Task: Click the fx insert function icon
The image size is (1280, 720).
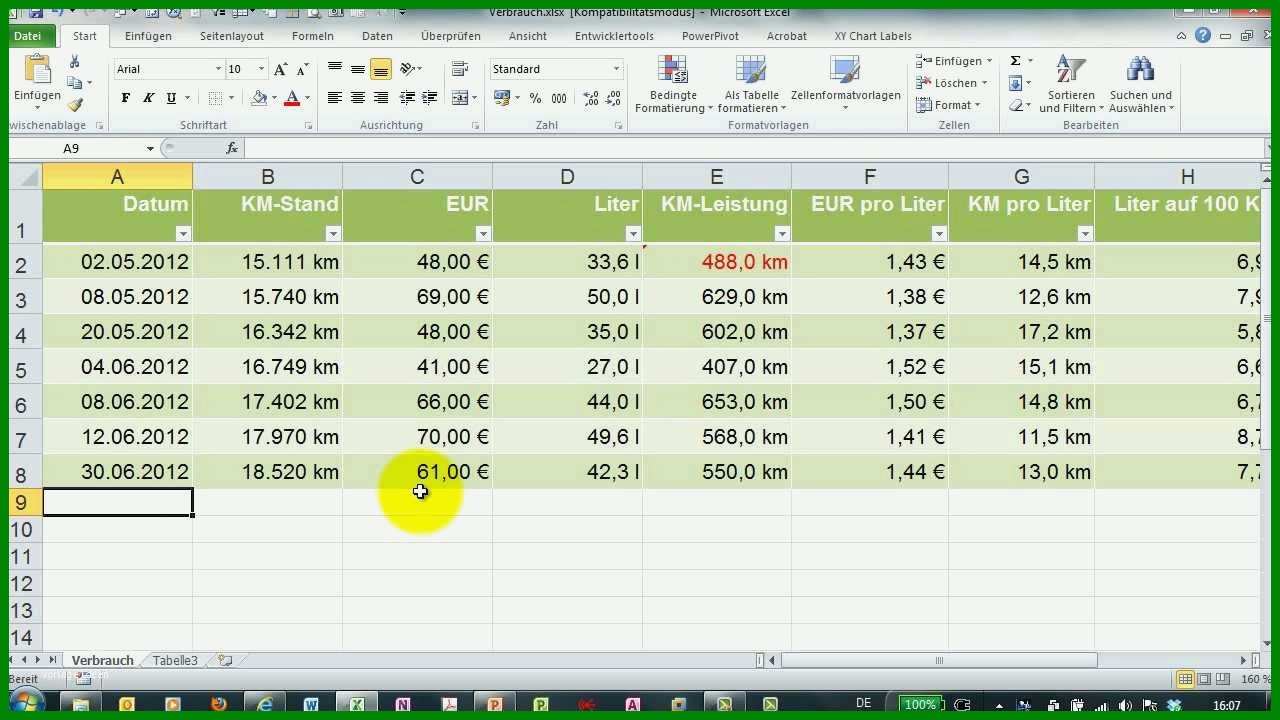Action: (232, 148)
